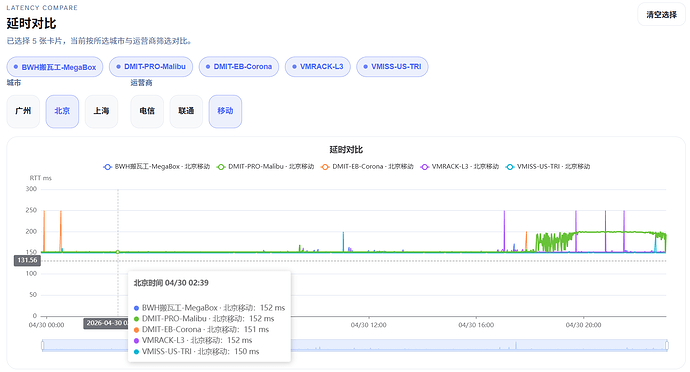Image resolution: width=690 pixels, height=372 pixels.
Task: Click the blue dot in VMRACK-L3 chip
Action: tap(294, 67)
